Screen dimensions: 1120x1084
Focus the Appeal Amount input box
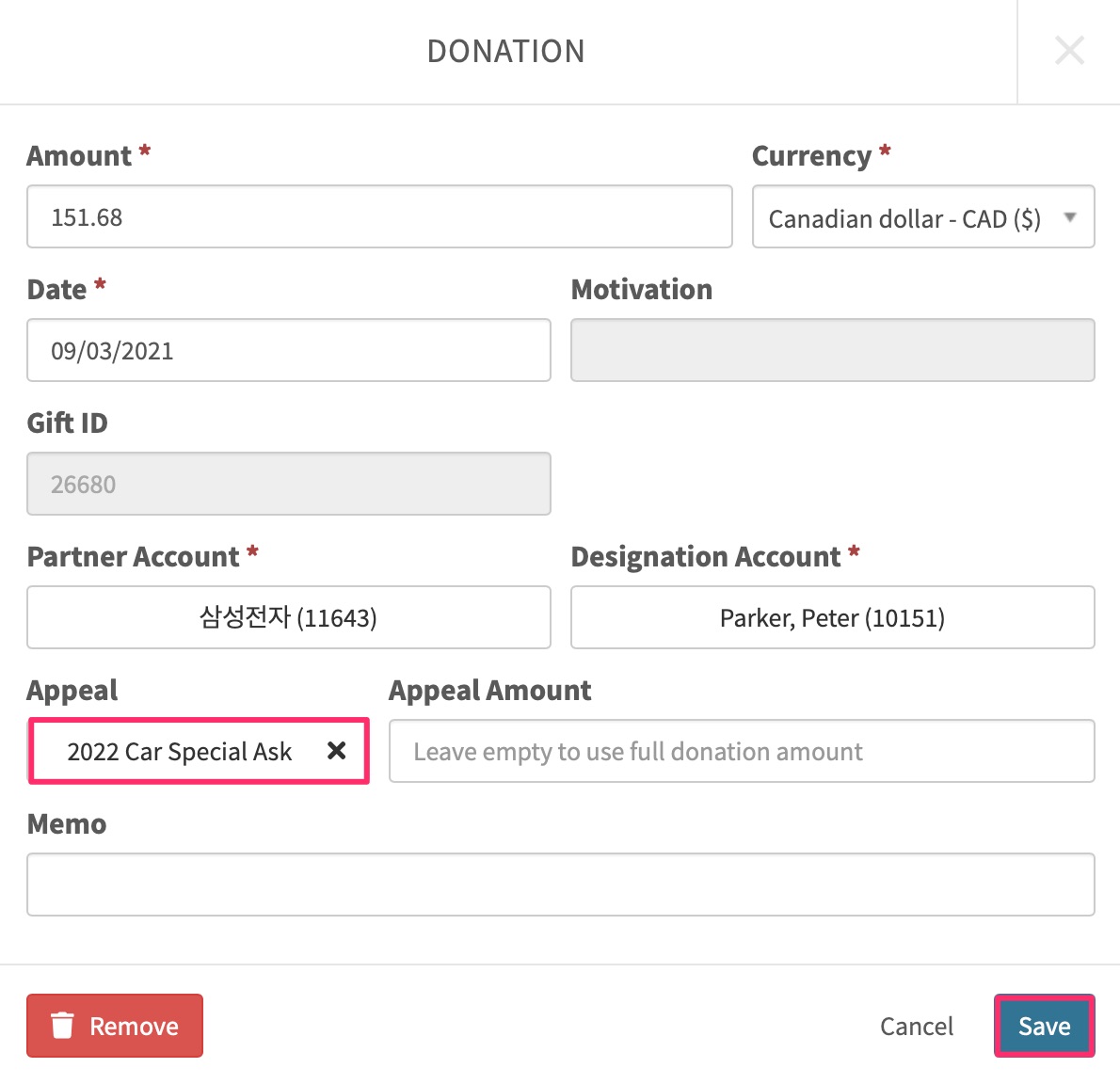[x=742, y=751]
